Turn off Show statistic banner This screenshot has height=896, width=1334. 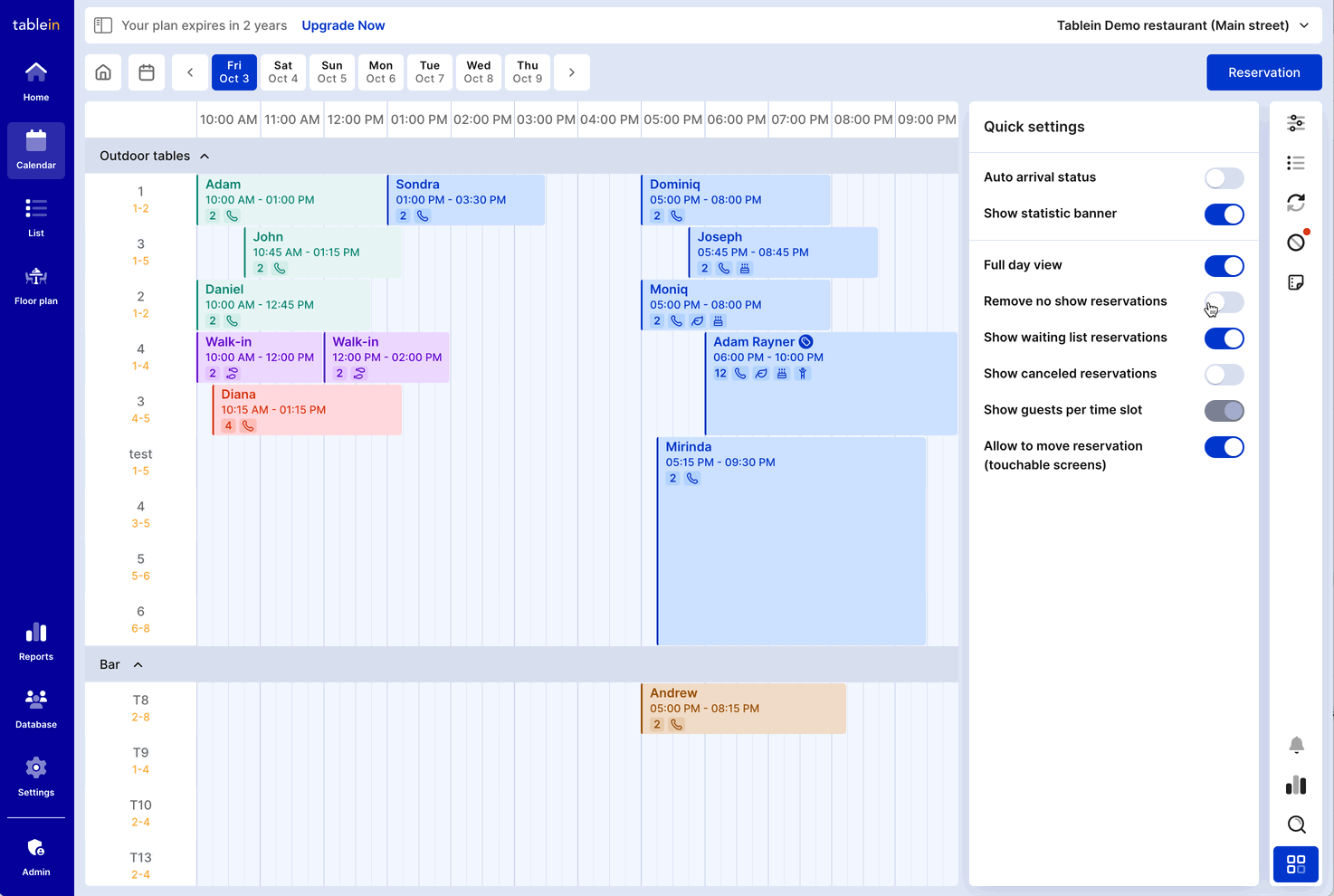click(x=1224, y=214)
